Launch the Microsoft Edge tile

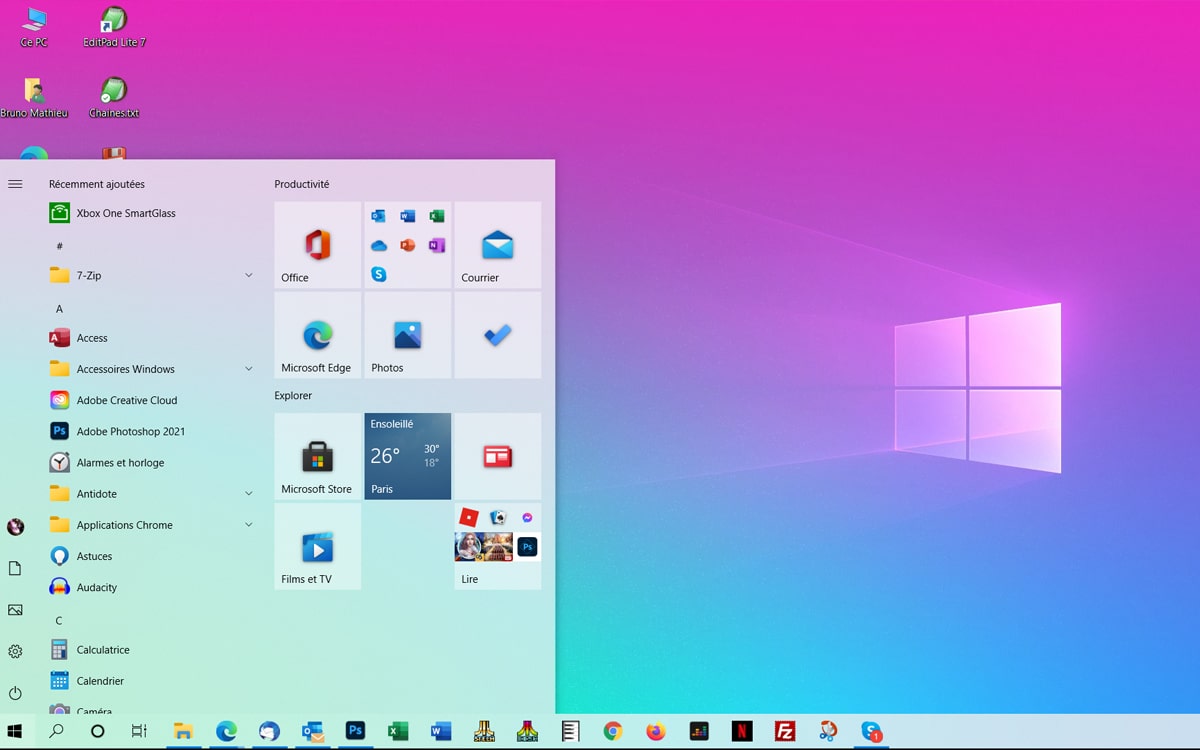pos(318,335)
